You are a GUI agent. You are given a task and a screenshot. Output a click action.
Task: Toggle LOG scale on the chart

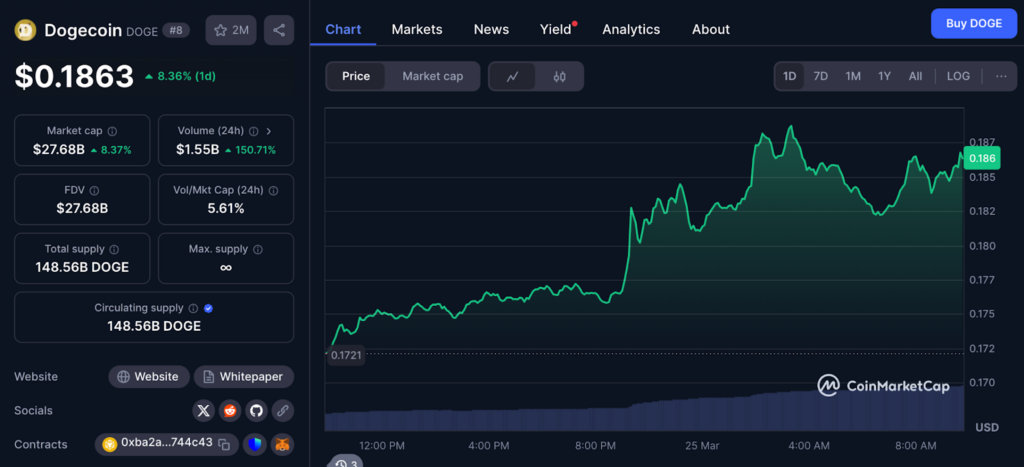[x=958, y=76]
